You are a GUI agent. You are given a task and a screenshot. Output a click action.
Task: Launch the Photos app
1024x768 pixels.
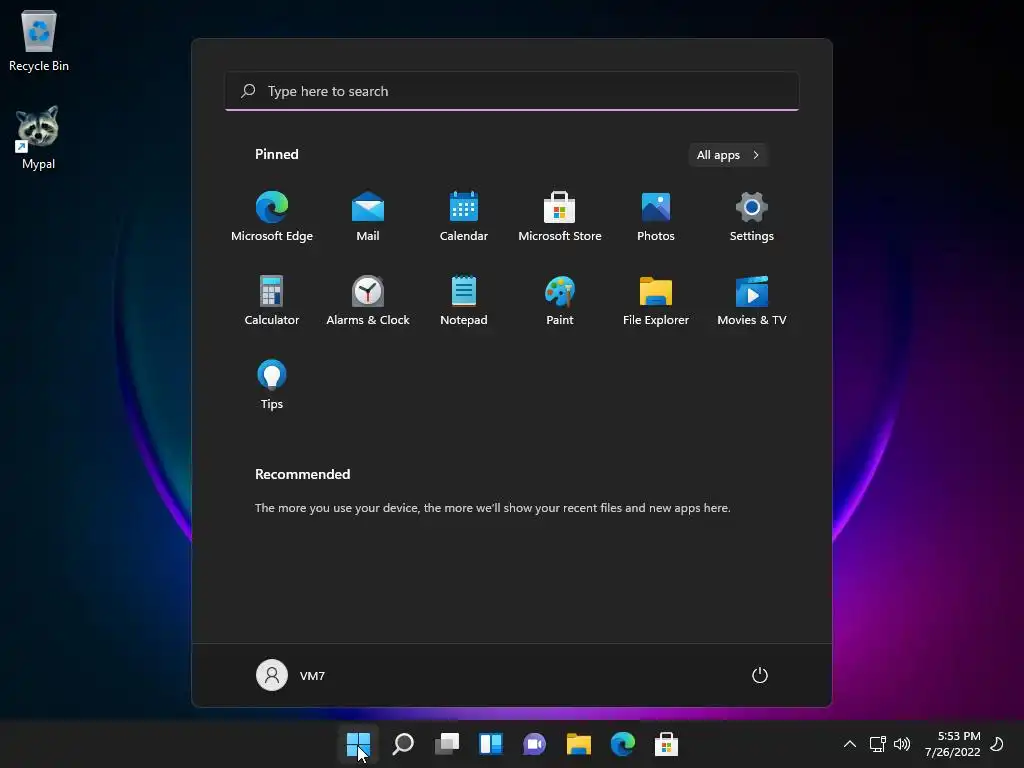[x=656, y=216]
